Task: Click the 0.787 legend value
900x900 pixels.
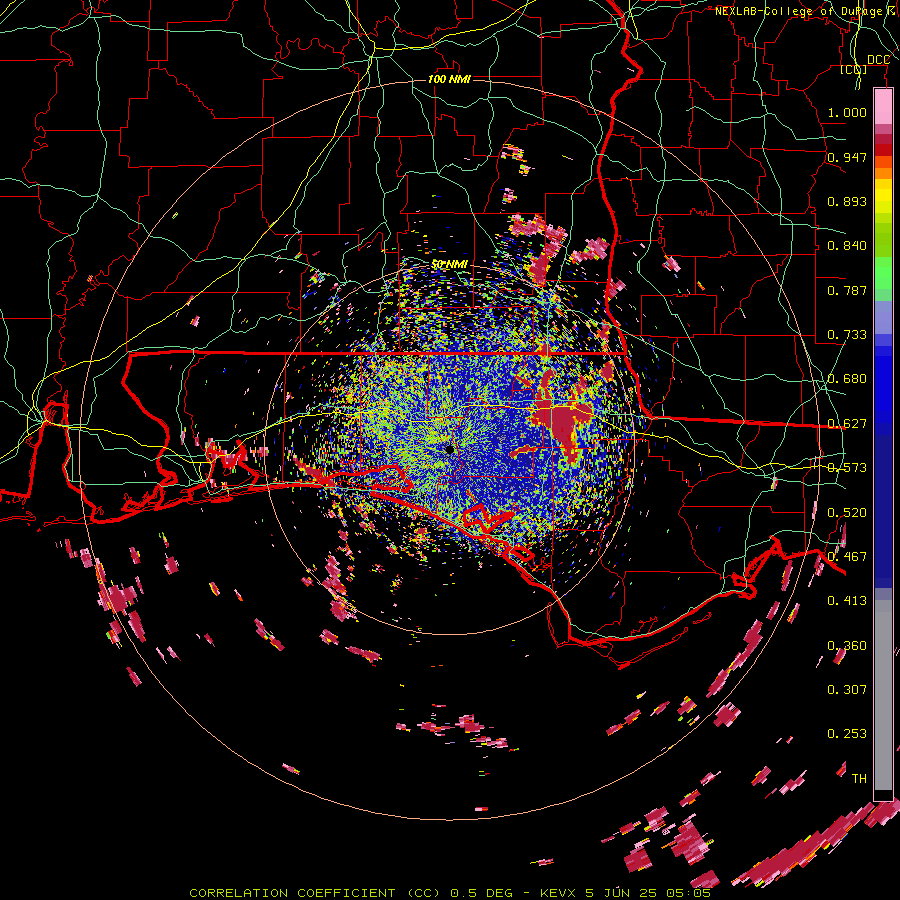Action: (847, 290)
